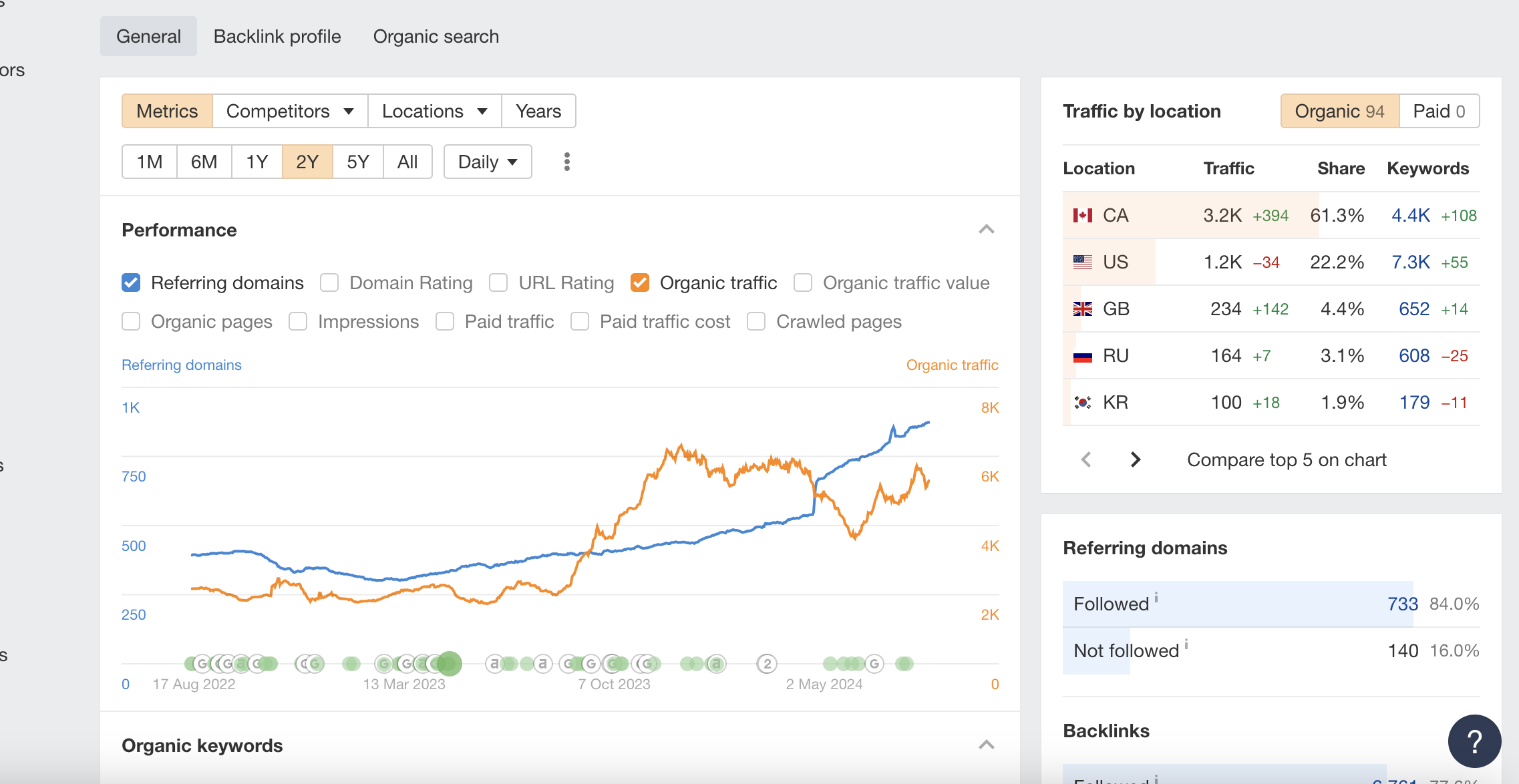The image size is (1519, 784).
Task: Collapse the Performance section
Action: click(986, 230)
